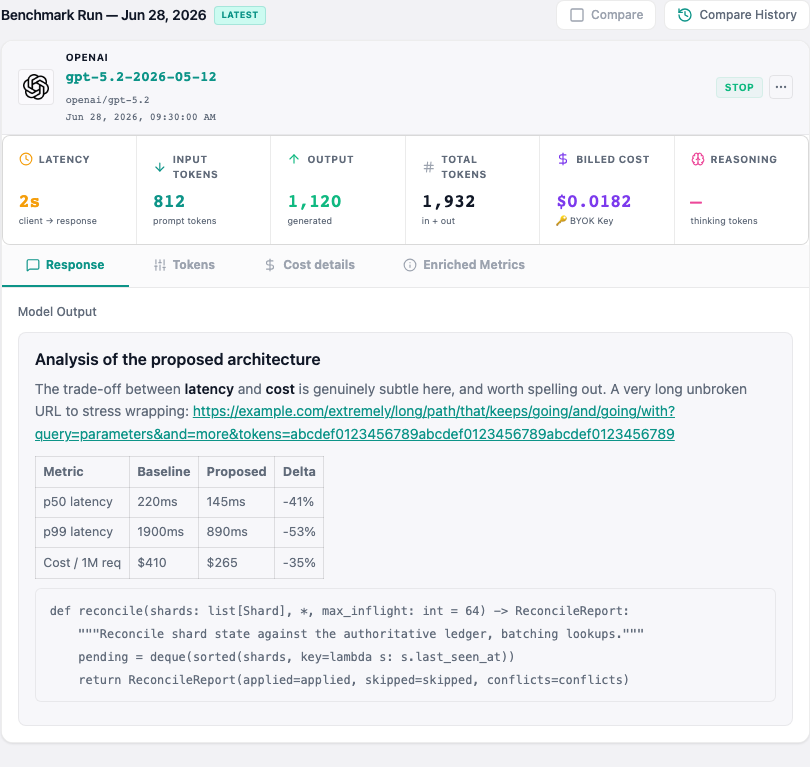Click the billed cost dollar icon
810x767 pixels.
pyautogui.click(x=563, y=159)
